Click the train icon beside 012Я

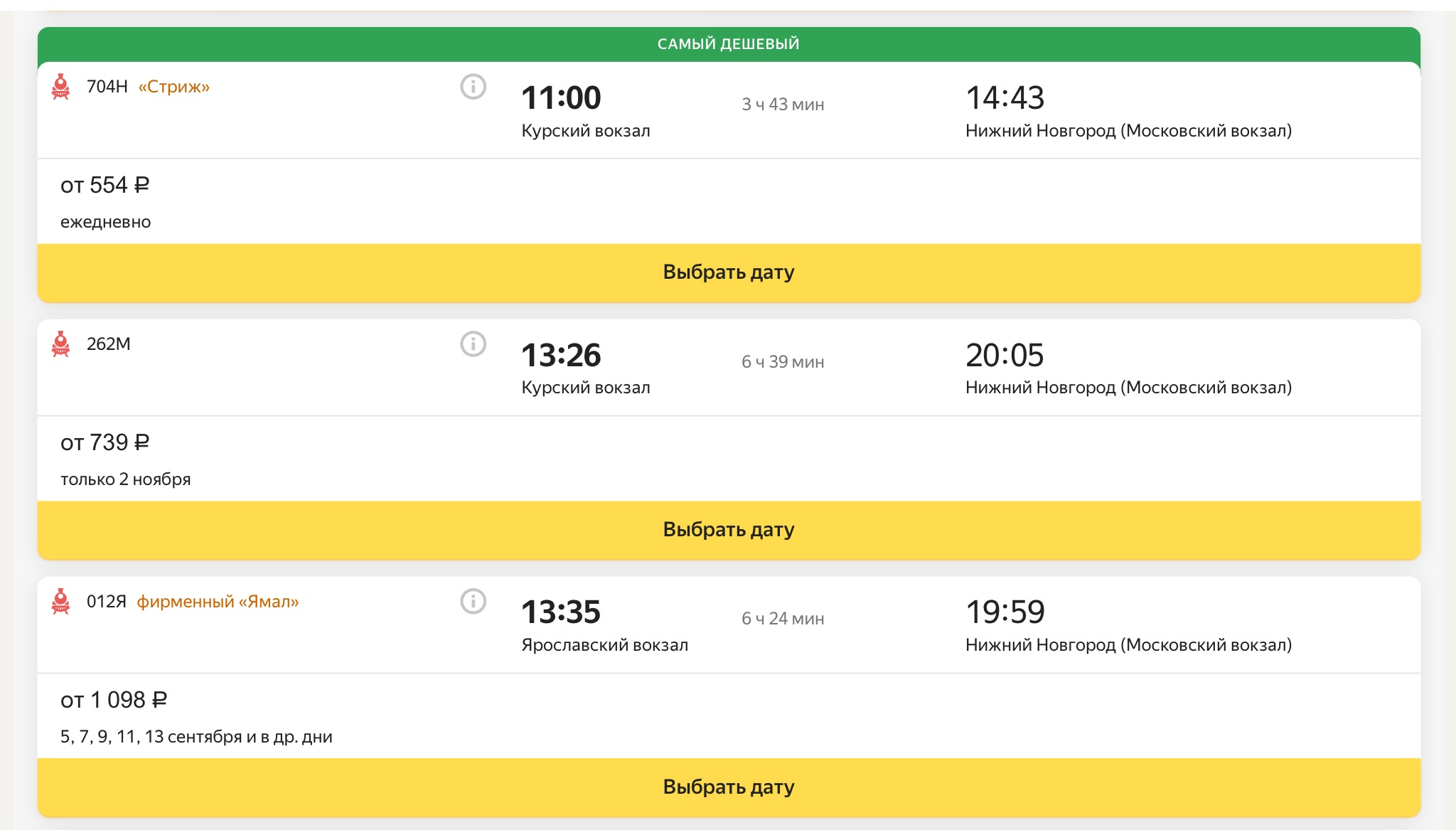[61, 602]
